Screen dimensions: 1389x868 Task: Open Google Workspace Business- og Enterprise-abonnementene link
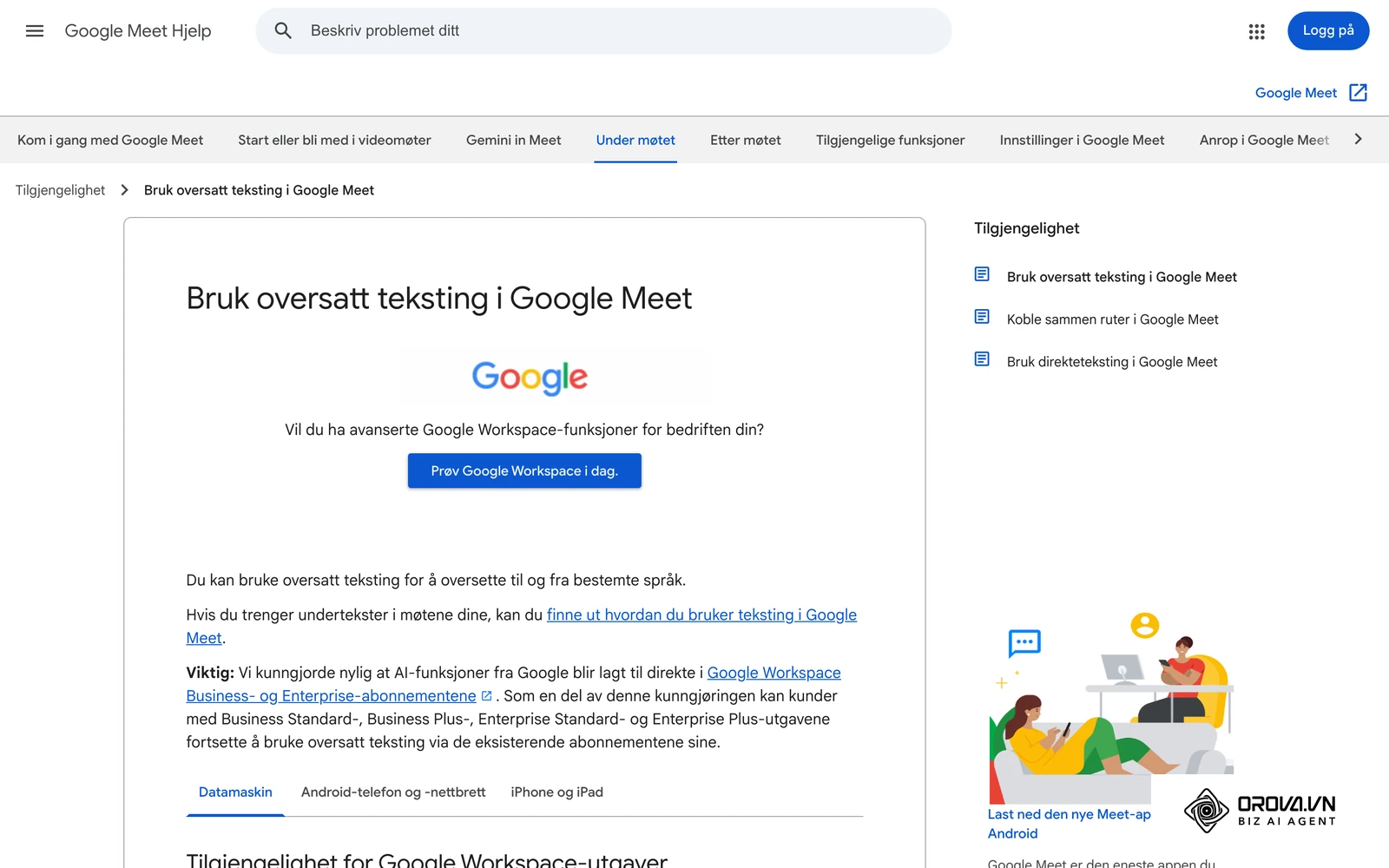tap(513, 684)
